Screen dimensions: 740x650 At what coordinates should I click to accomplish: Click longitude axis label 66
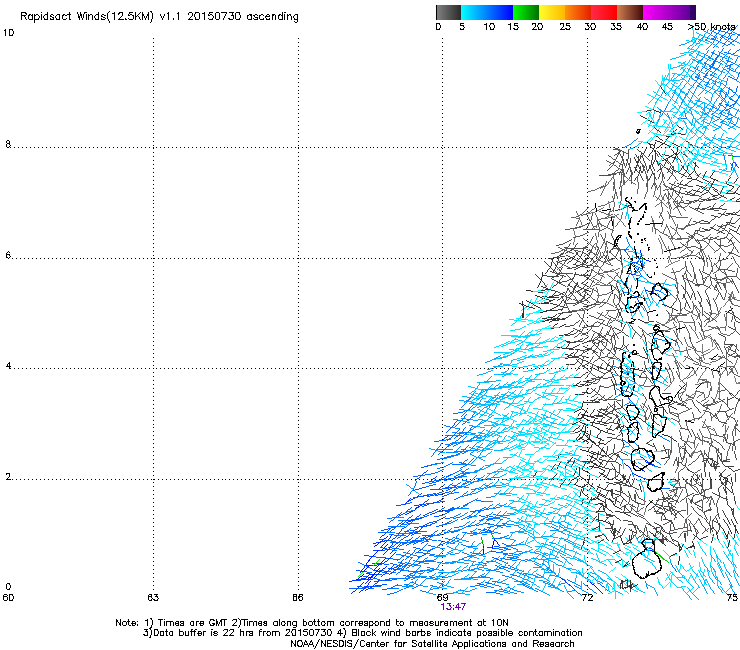(297, 598)
